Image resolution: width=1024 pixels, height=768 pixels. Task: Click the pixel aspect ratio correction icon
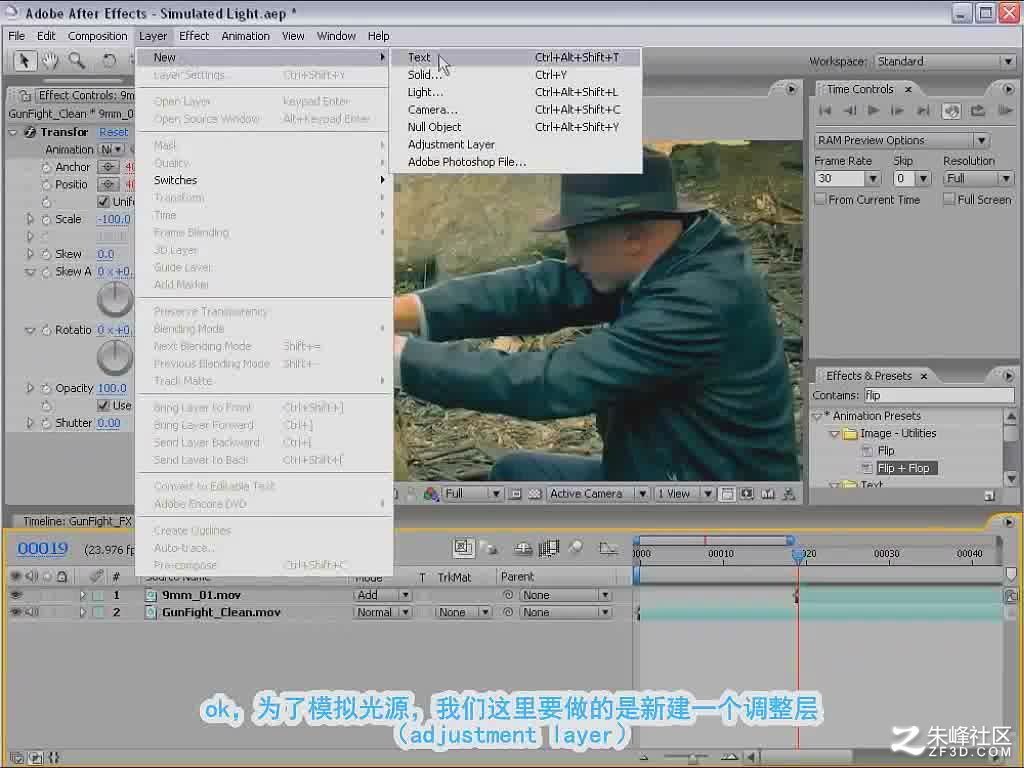(x=727, y=494)
